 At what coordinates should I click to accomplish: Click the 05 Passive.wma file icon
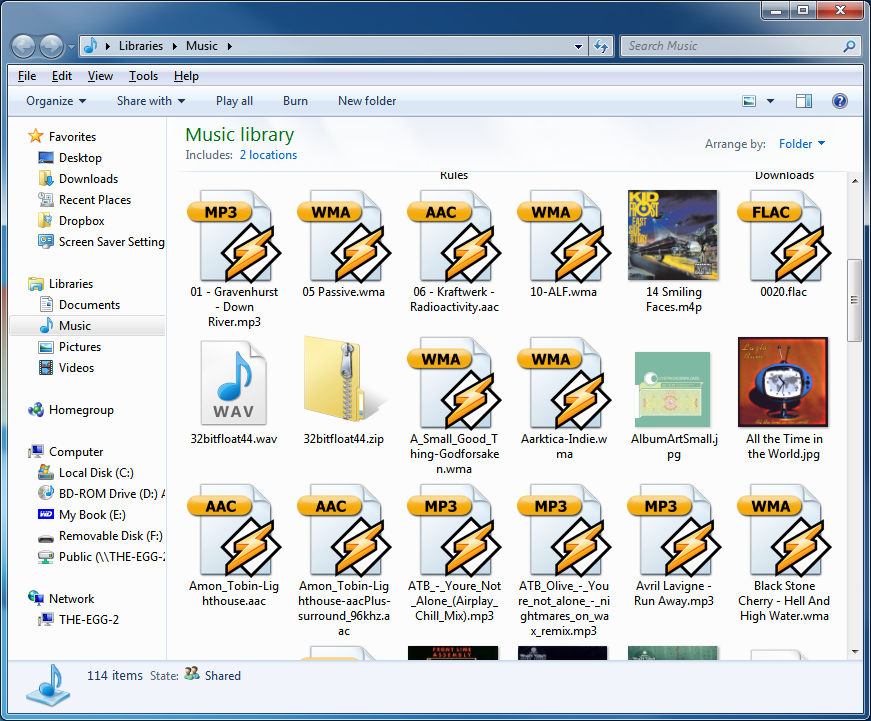point(343,237)
